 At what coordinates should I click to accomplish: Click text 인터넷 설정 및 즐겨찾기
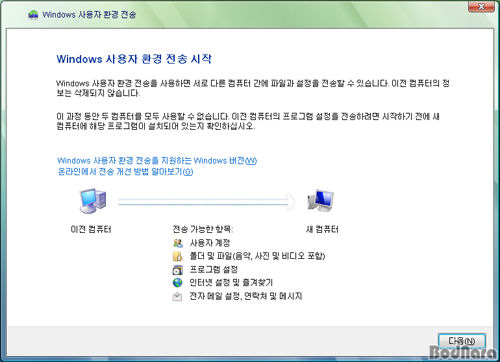click(x=231, y=283)
